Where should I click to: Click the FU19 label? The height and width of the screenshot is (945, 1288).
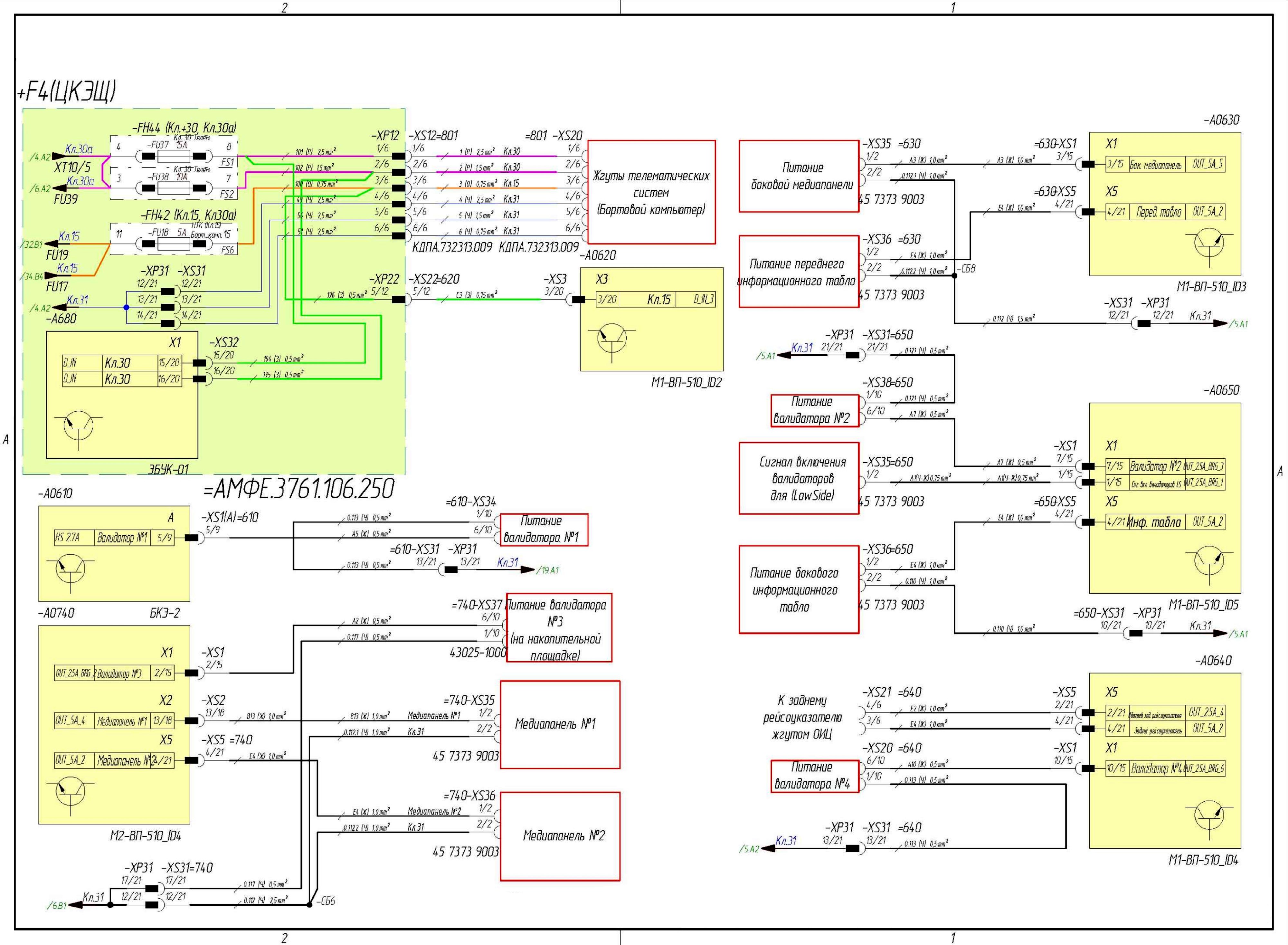(x=57, y=254)
